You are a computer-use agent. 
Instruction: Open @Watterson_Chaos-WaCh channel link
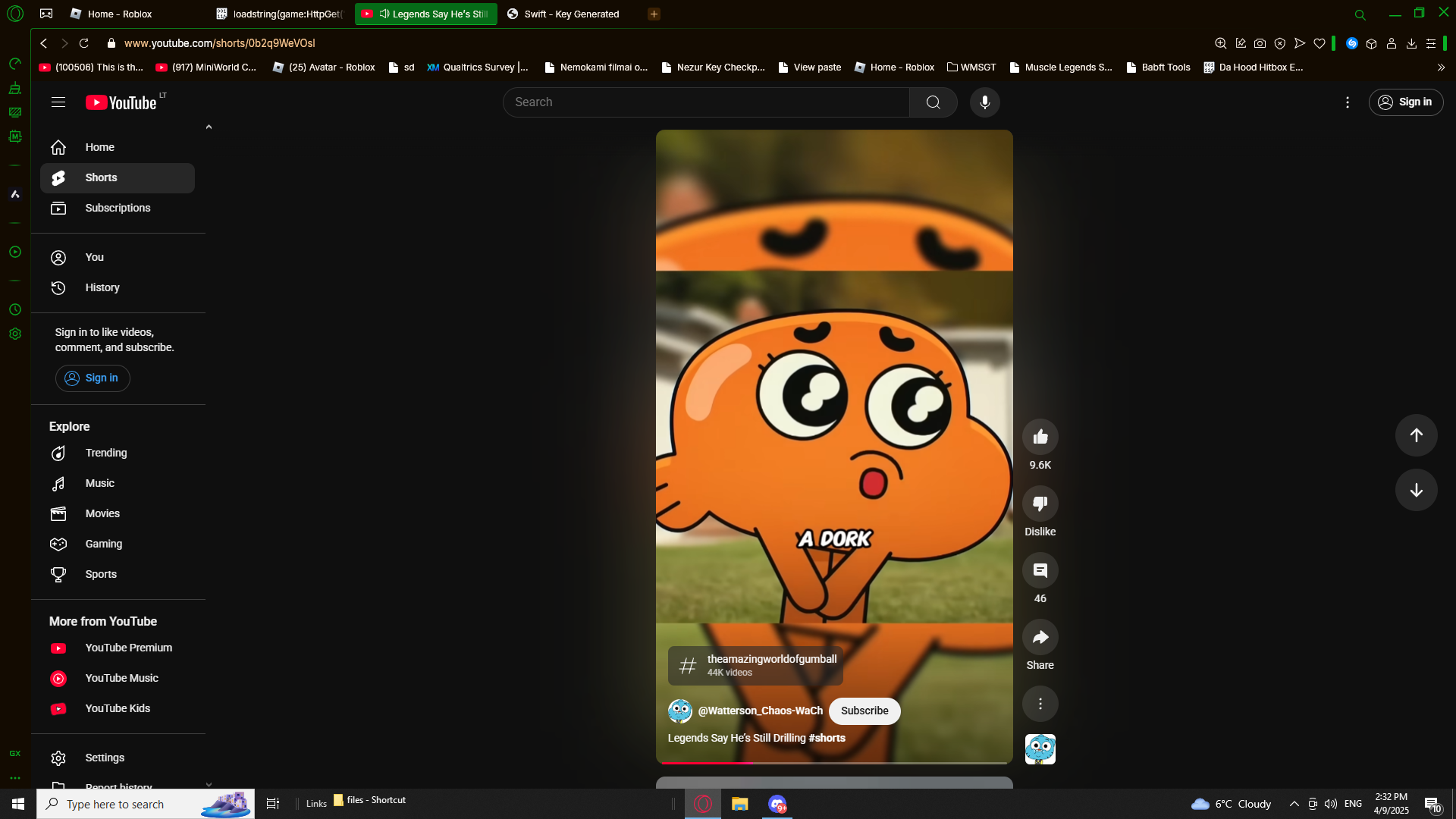click(760, 711)
